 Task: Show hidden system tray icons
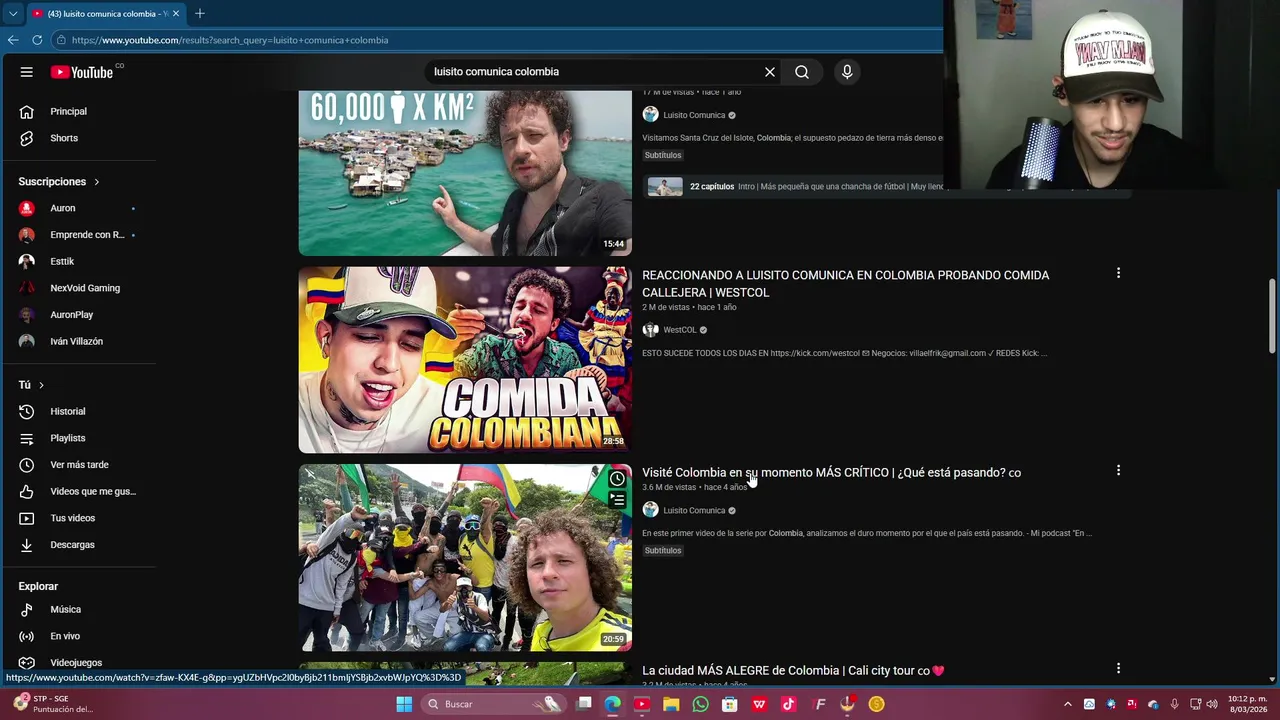pyautogui.click(x=1068, y=704)
